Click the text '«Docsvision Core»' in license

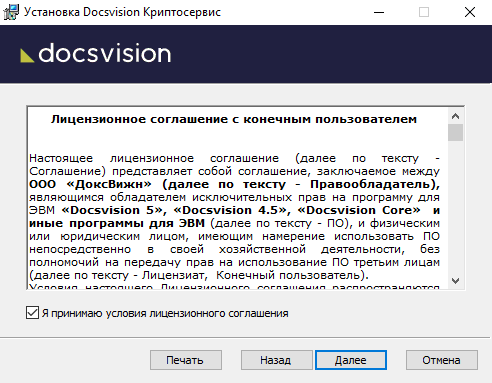359,210
